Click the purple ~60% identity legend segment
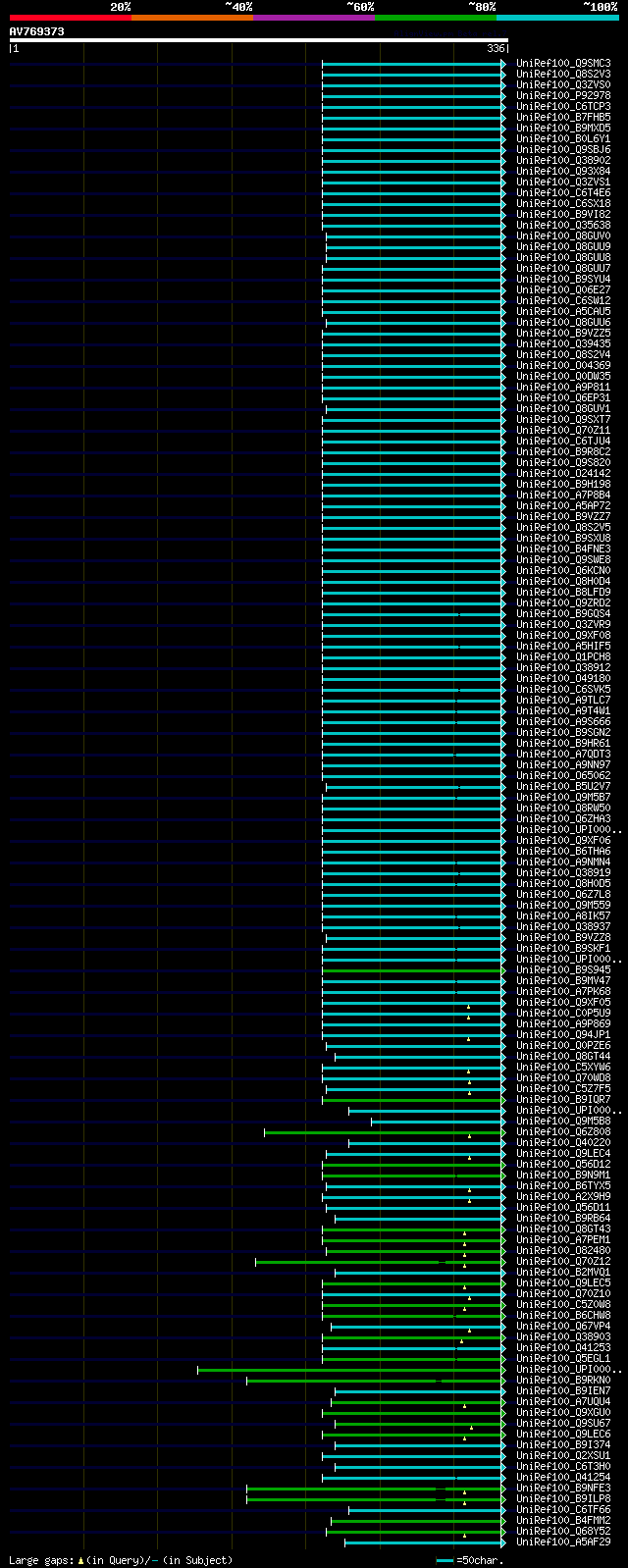The width and height of the screenshot is (628, 1568). pos(314,18)
